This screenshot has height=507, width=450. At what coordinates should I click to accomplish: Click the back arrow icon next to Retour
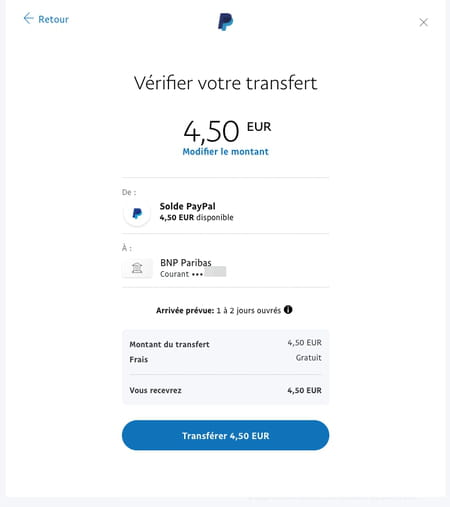point(29,18)
